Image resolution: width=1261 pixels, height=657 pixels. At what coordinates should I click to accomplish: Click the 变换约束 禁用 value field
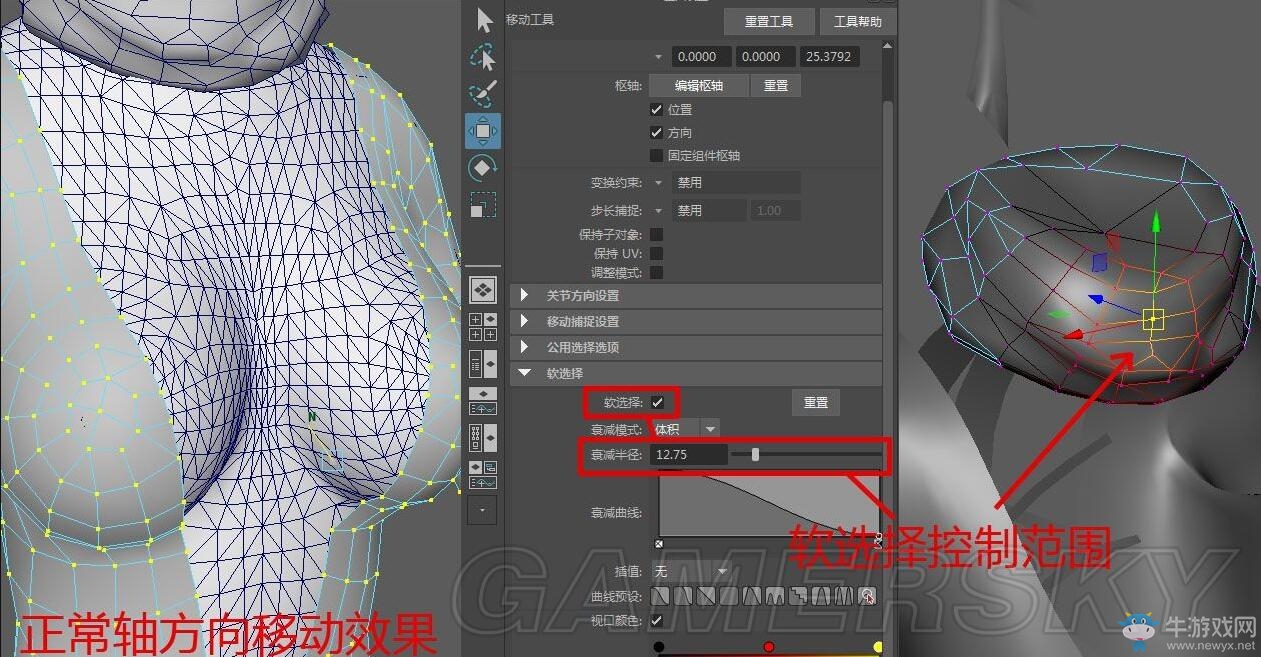737,183
